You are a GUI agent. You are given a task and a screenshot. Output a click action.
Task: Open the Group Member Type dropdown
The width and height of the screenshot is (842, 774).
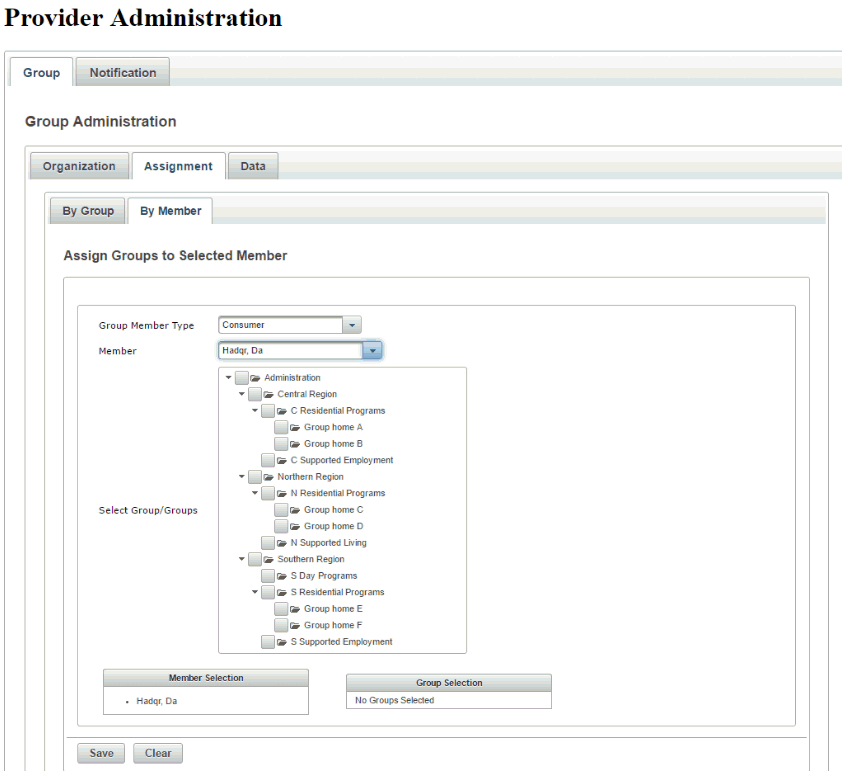tap(351, 325)
